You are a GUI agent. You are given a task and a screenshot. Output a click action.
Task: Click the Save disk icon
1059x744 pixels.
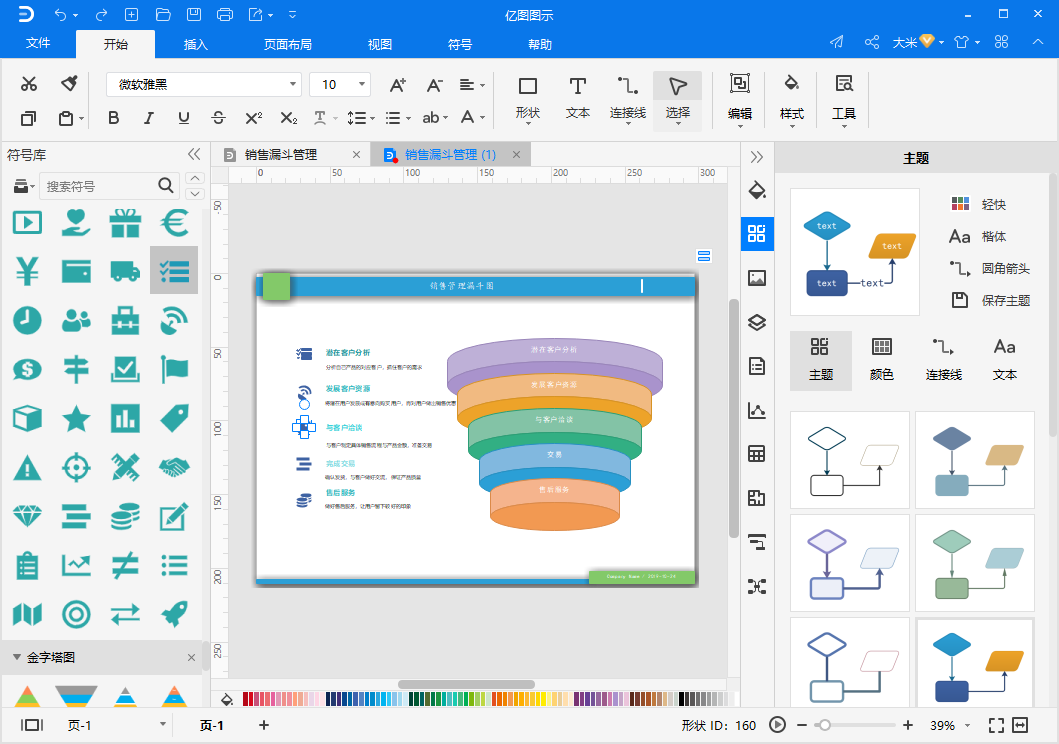(x=194, y=14)
